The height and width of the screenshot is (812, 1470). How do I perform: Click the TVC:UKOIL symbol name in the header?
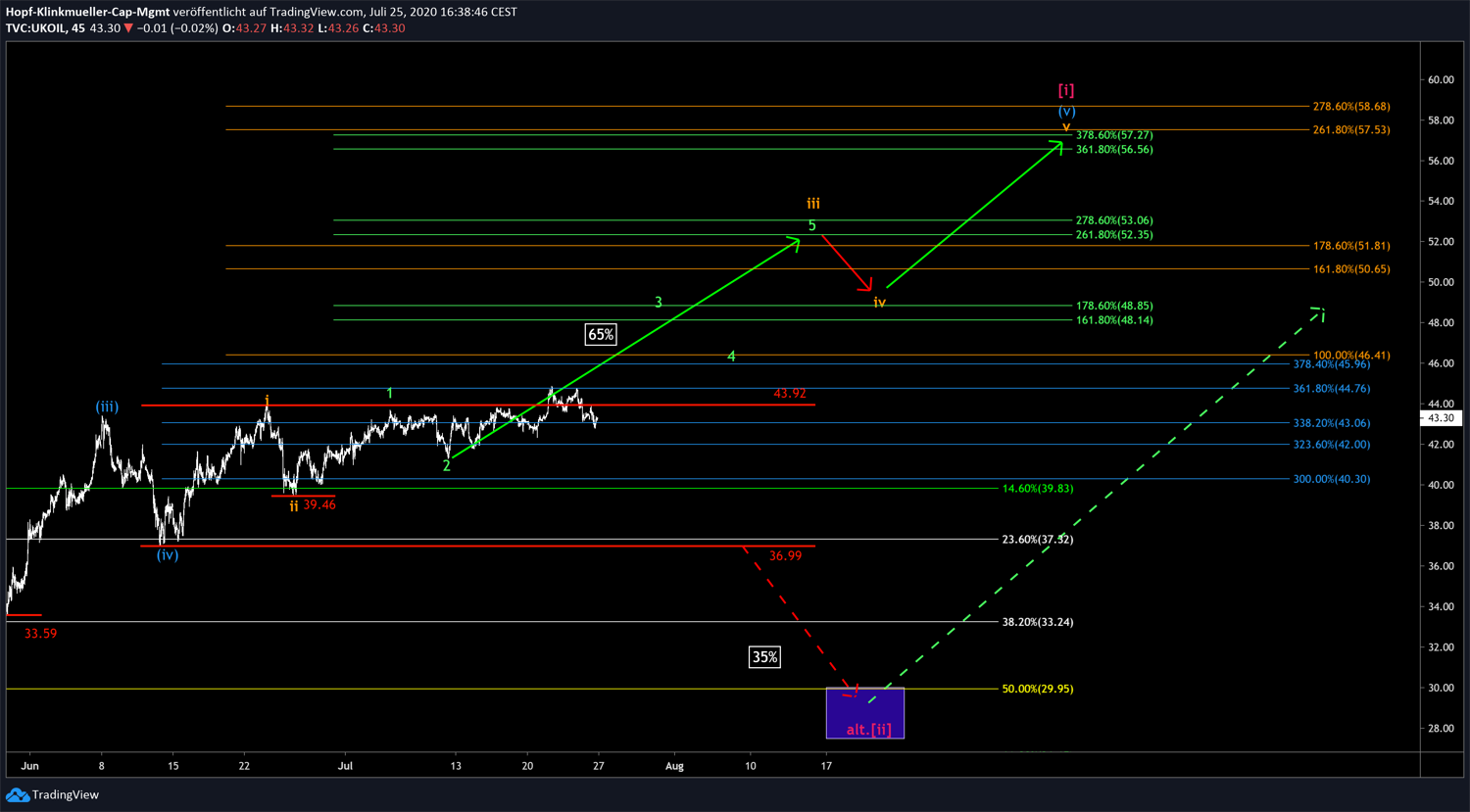click(34, 28)
